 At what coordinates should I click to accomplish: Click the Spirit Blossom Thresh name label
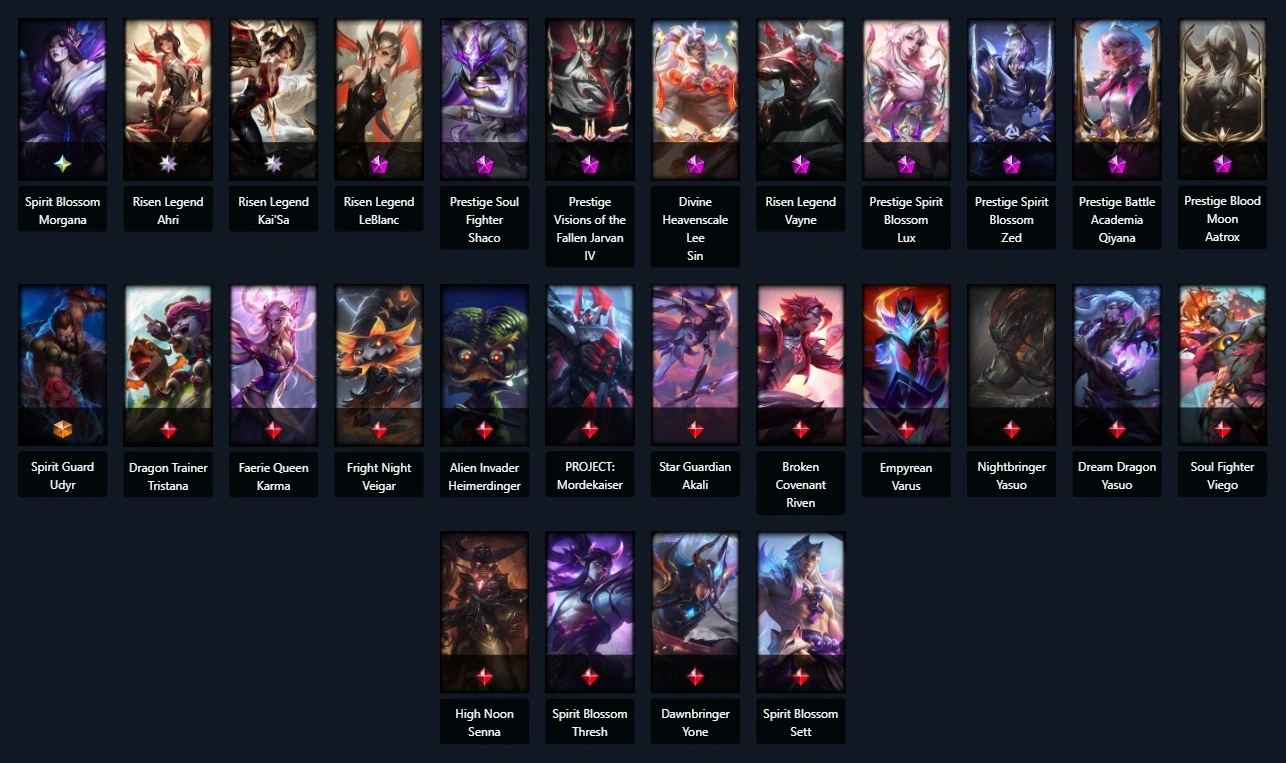pyautogui.click(x=590, y=723)
